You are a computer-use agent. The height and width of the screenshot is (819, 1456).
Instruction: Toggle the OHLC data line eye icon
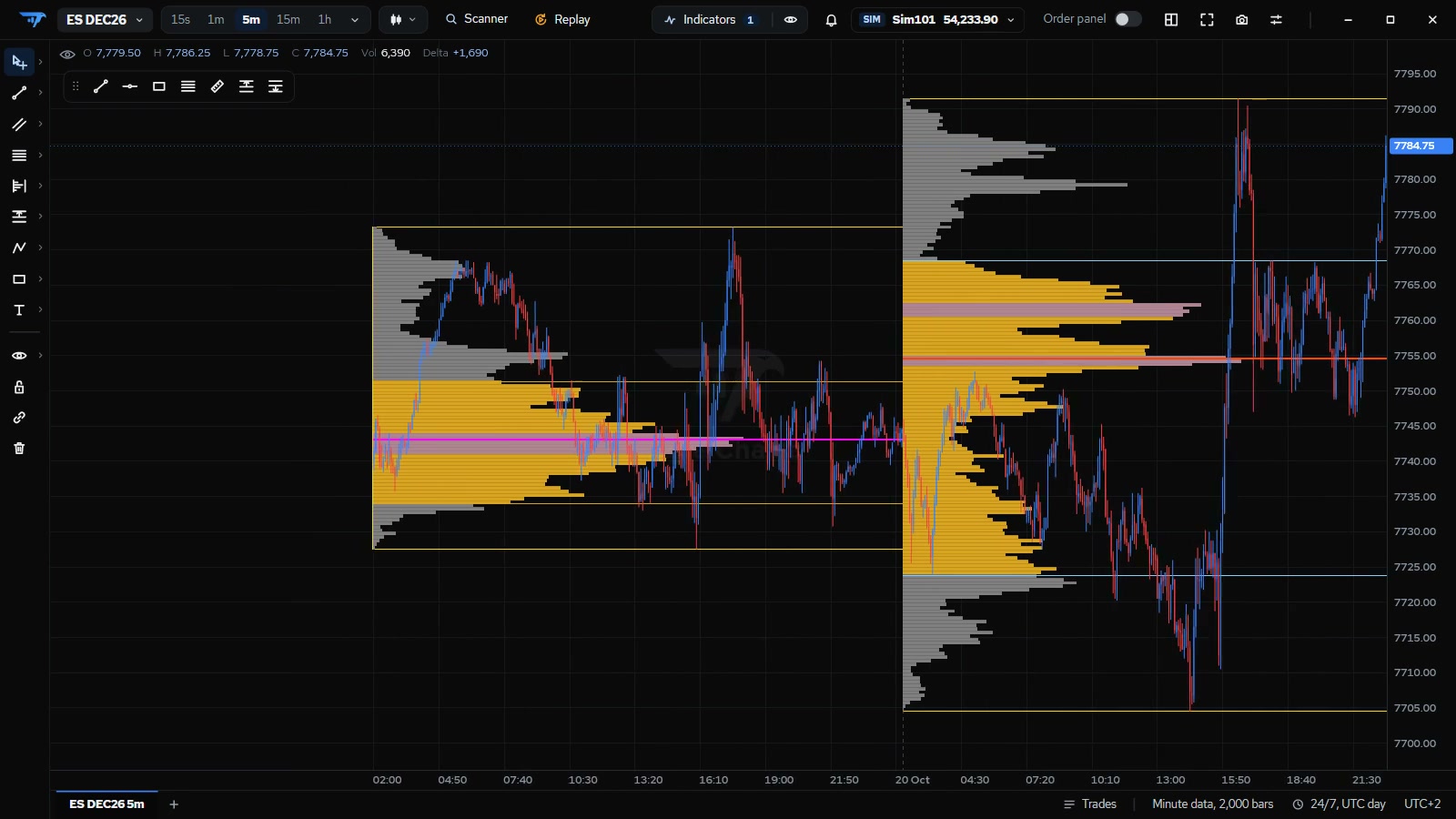[67, 54]
